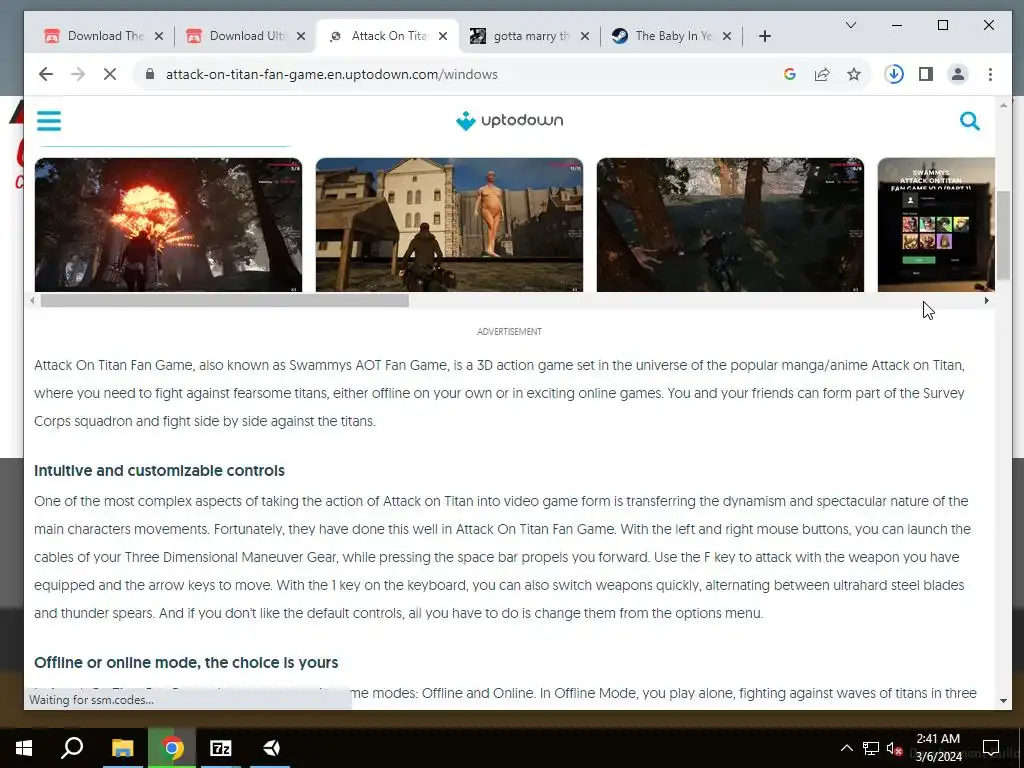Image resolution: width=1024 pixels, height=768 pixels.
Task: Close the 'Attack On Tita' tab
Action: (443, 36)
